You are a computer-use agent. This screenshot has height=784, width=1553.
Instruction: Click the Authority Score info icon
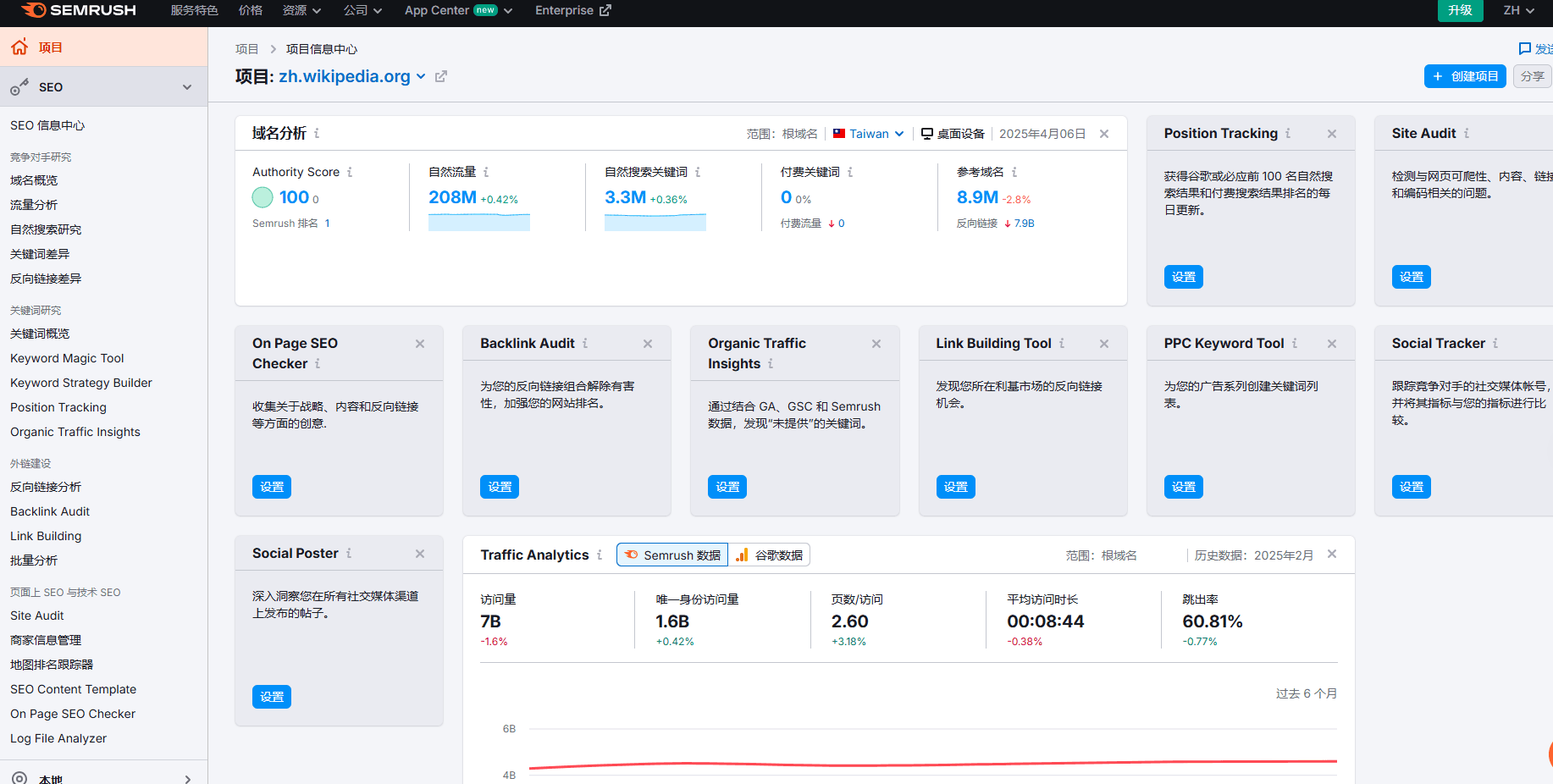pos(350,172)
